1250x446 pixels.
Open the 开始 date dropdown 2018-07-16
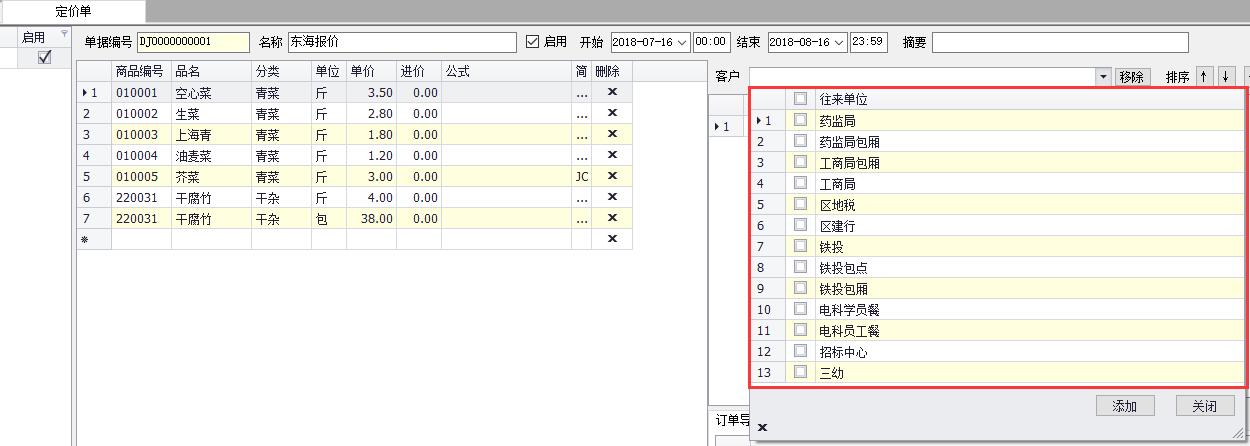pyautogui.click(x=682, y=42)
